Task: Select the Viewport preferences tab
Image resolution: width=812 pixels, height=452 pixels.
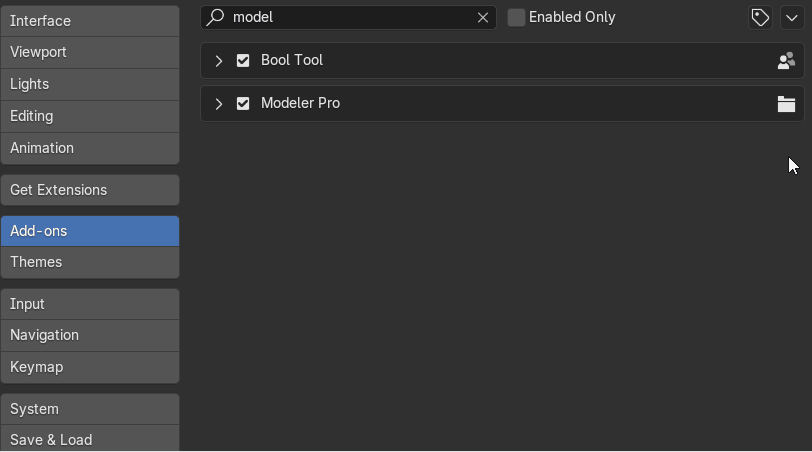Action: [x=90, y=52]
